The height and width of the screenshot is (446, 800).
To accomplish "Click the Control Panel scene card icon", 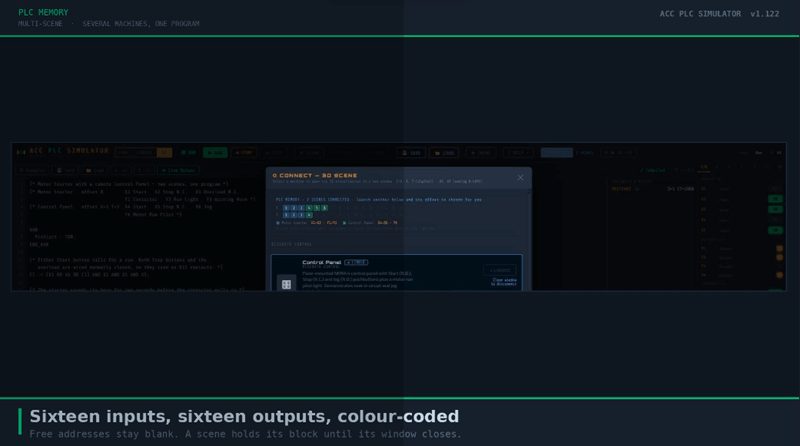I will coord(286,284).
